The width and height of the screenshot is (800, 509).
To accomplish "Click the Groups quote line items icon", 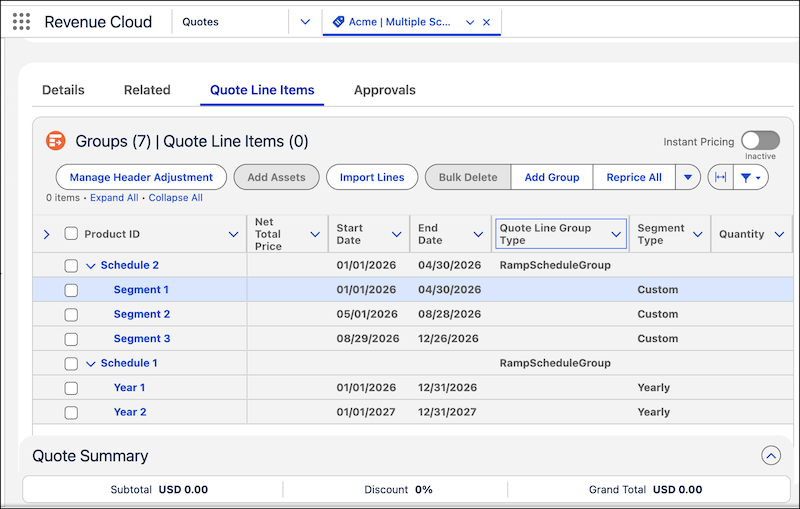I will click(x=56, y=141).
